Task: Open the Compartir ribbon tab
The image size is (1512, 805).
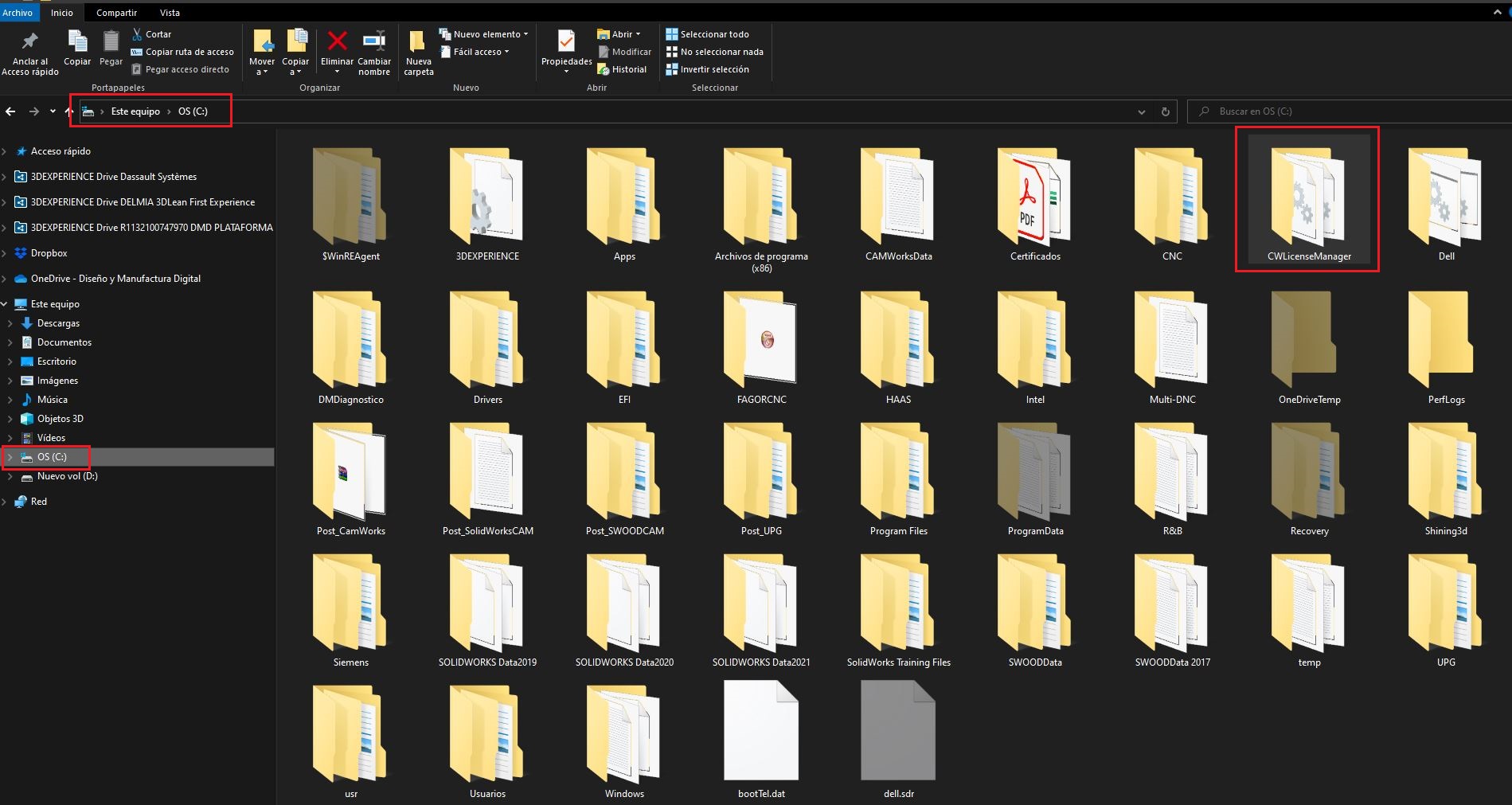Action: [116, 13]
